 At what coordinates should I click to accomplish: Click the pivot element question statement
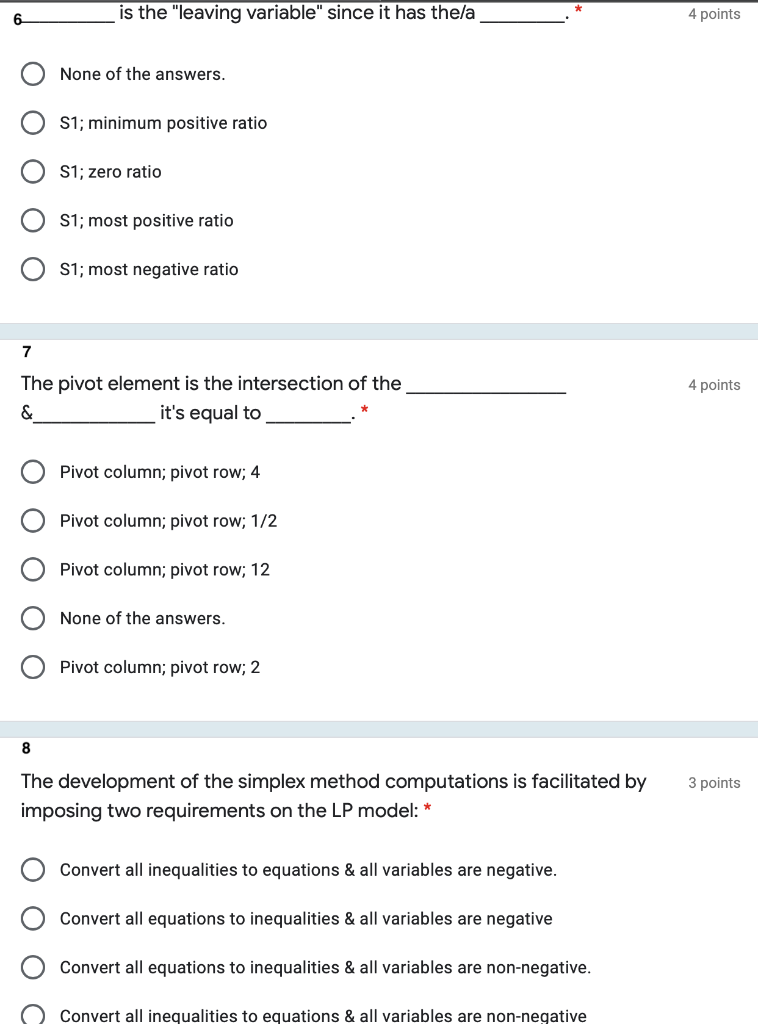290,398
